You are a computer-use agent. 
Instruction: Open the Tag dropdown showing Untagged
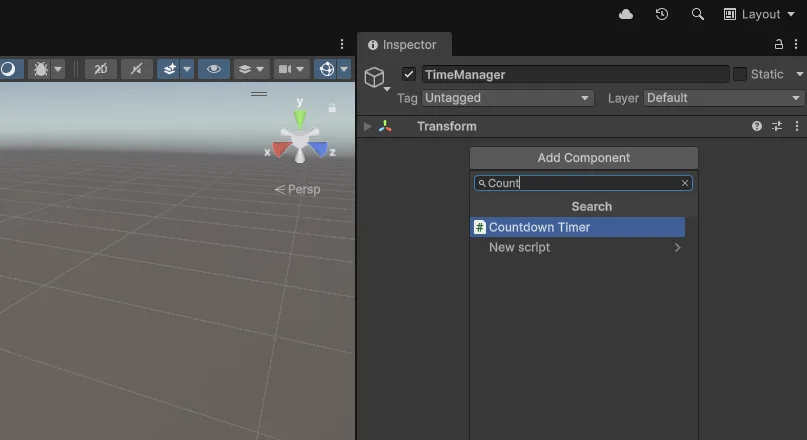507,98
